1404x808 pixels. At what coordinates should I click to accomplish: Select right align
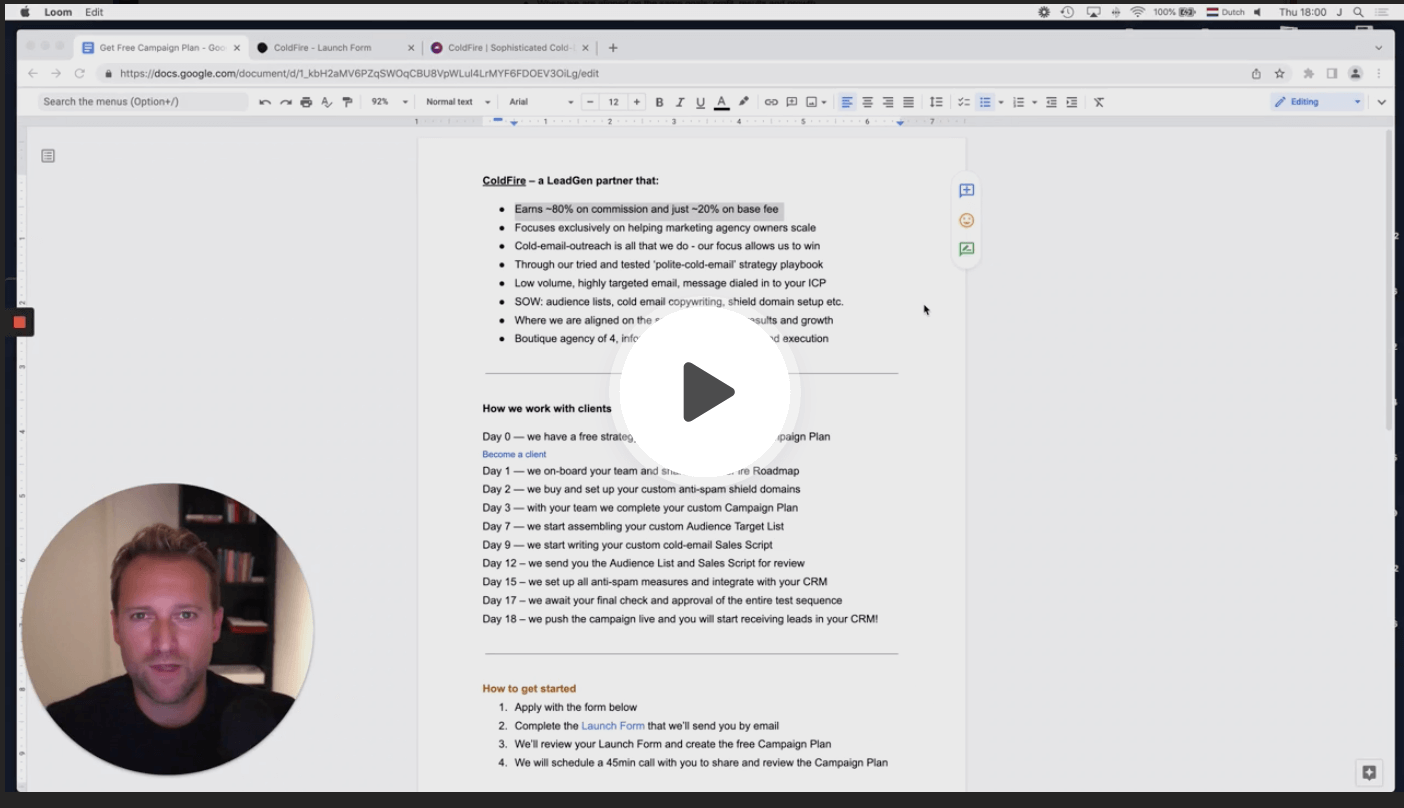click(x=888, y=102)
